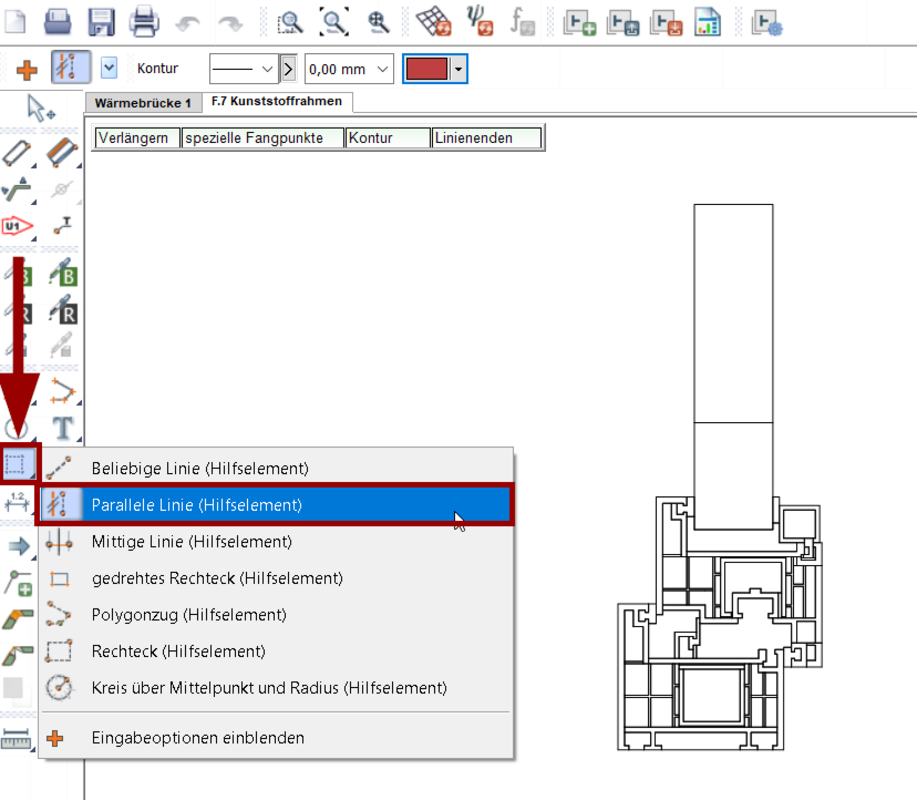The image size is (917, 800).
Task: Toggle the orange plus input options button
Action: pos(27,70)
